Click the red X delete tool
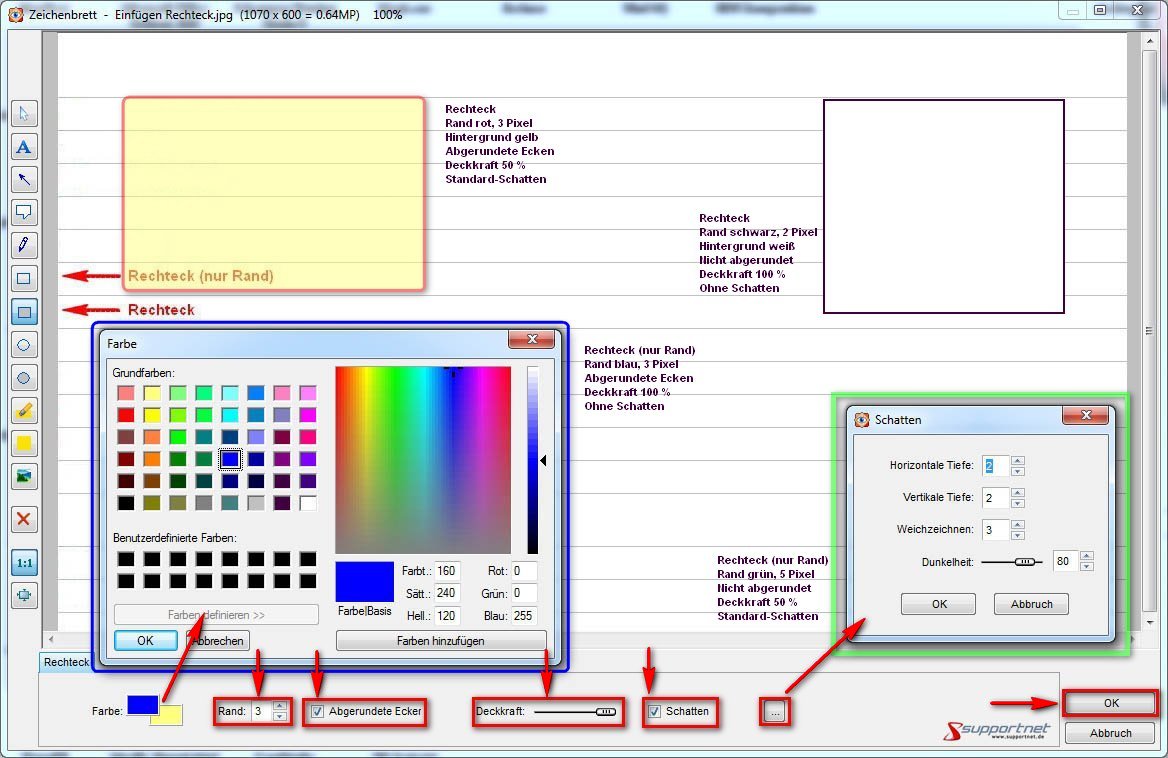 tap(25, 519)
